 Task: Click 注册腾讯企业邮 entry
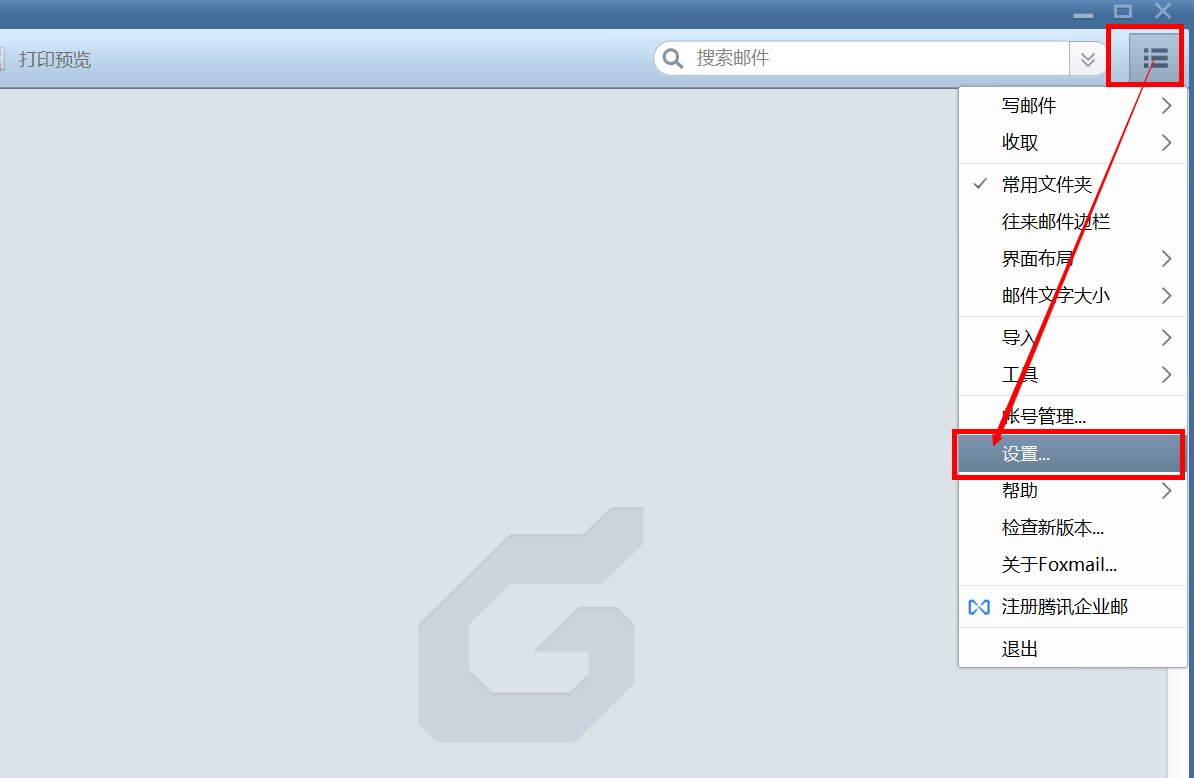(1072, 607)
